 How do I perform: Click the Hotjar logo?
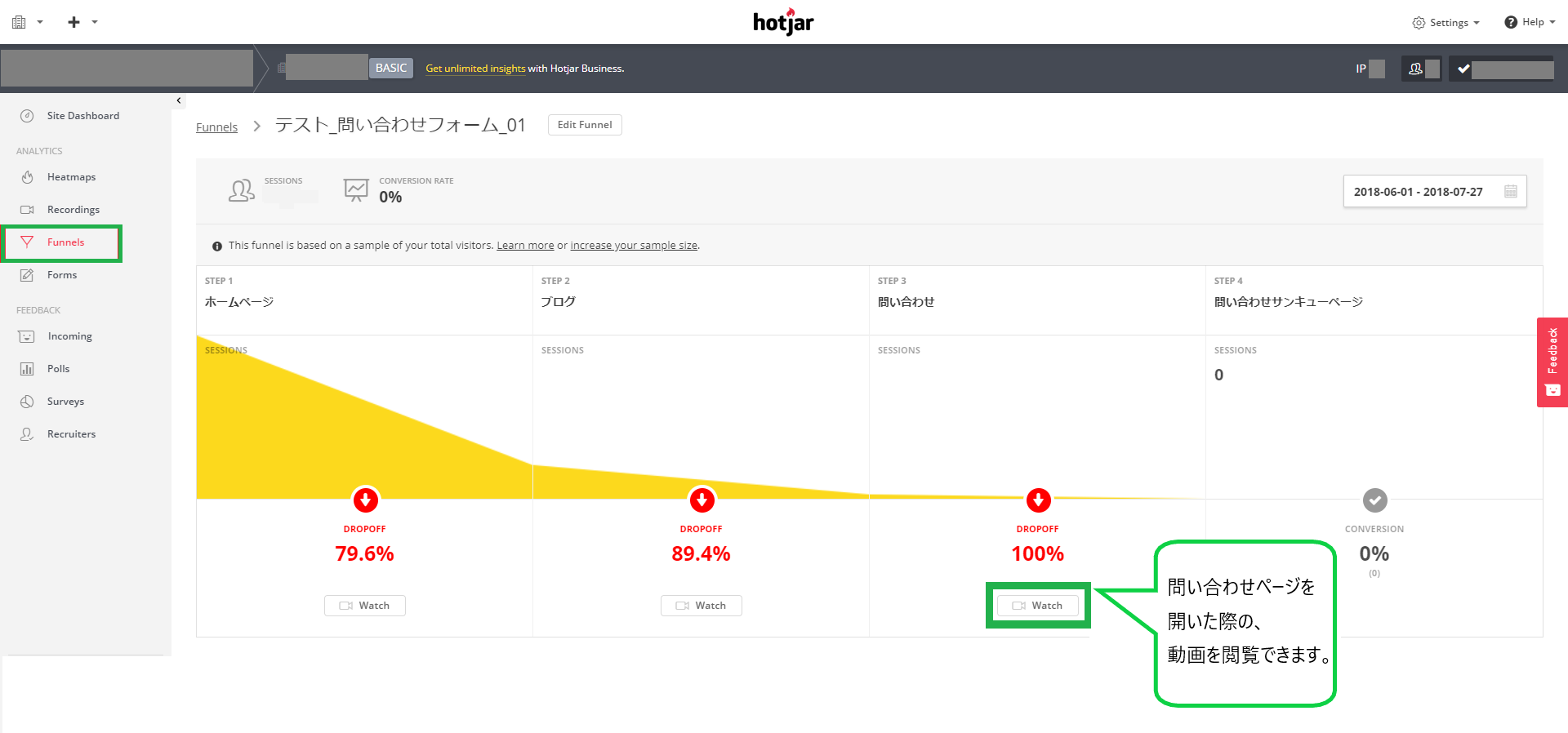pyautogui.click(x=783, y=22)
